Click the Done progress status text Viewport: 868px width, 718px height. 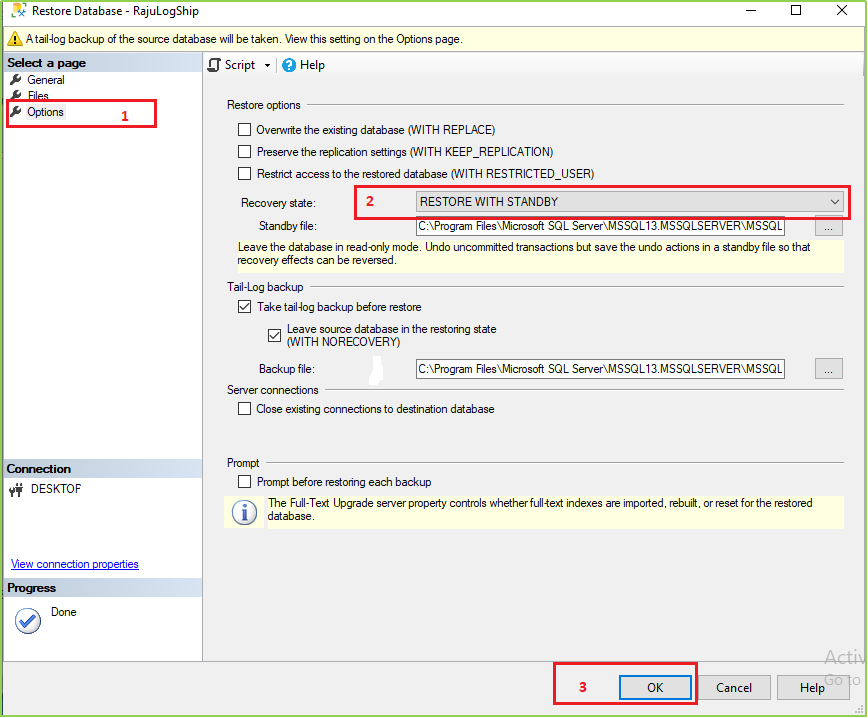(x=64, y=612)
